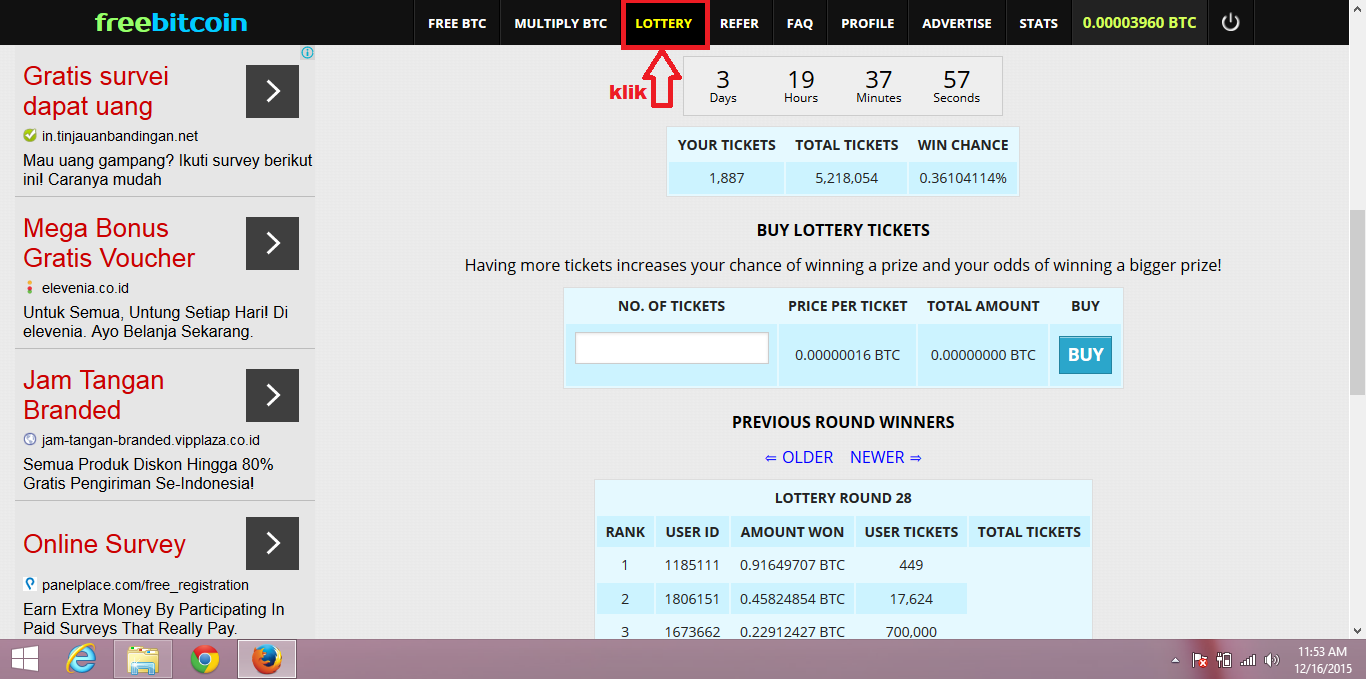This screenshot has width=1366, height=679.
Task: Open File Explorer from the taskbar
Action: (x=143, y=659)
